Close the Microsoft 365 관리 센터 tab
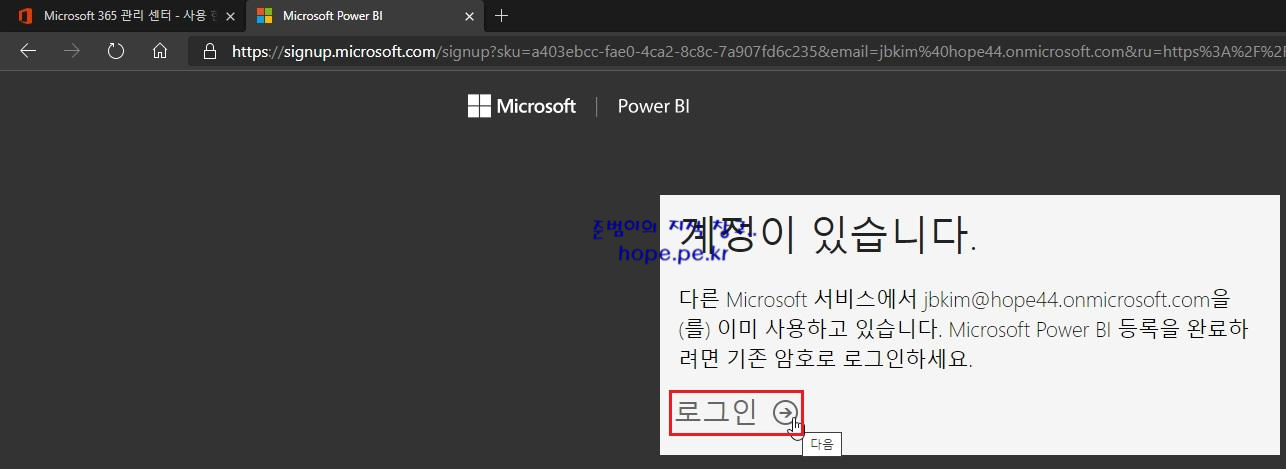Screen dimensions: 1286x469 pyautogui.click(x=229, y=16)
